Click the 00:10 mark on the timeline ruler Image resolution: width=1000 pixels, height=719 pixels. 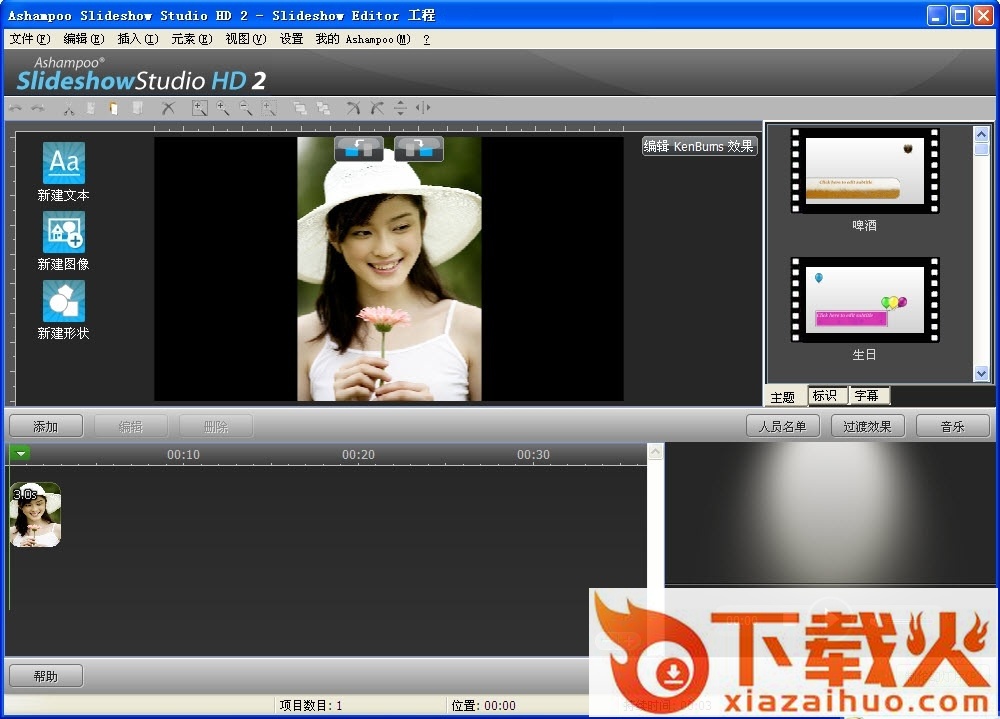[x=184, y=454]
